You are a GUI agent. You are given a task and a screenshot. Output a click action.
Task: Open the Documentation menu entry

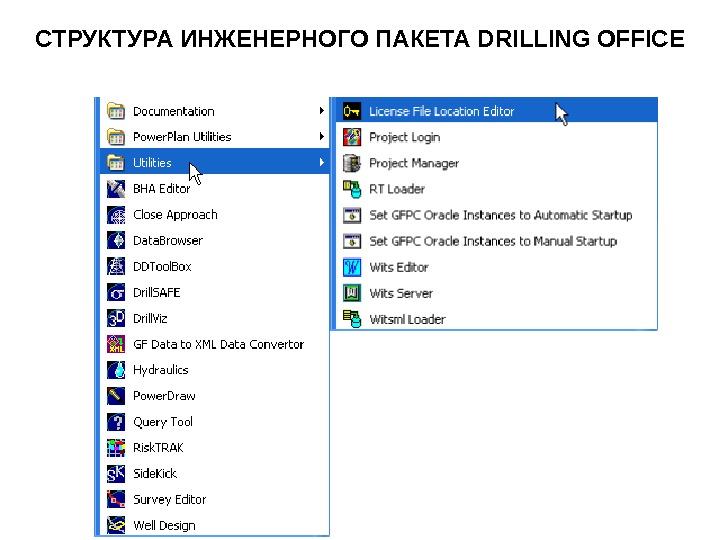pyautogui.click(x=214, y=111)
